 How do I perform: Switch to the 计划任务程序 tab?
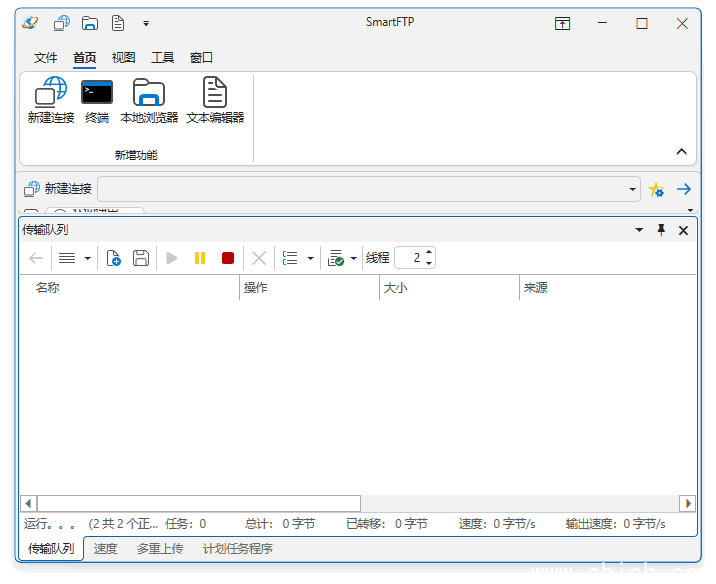point(238,549)
